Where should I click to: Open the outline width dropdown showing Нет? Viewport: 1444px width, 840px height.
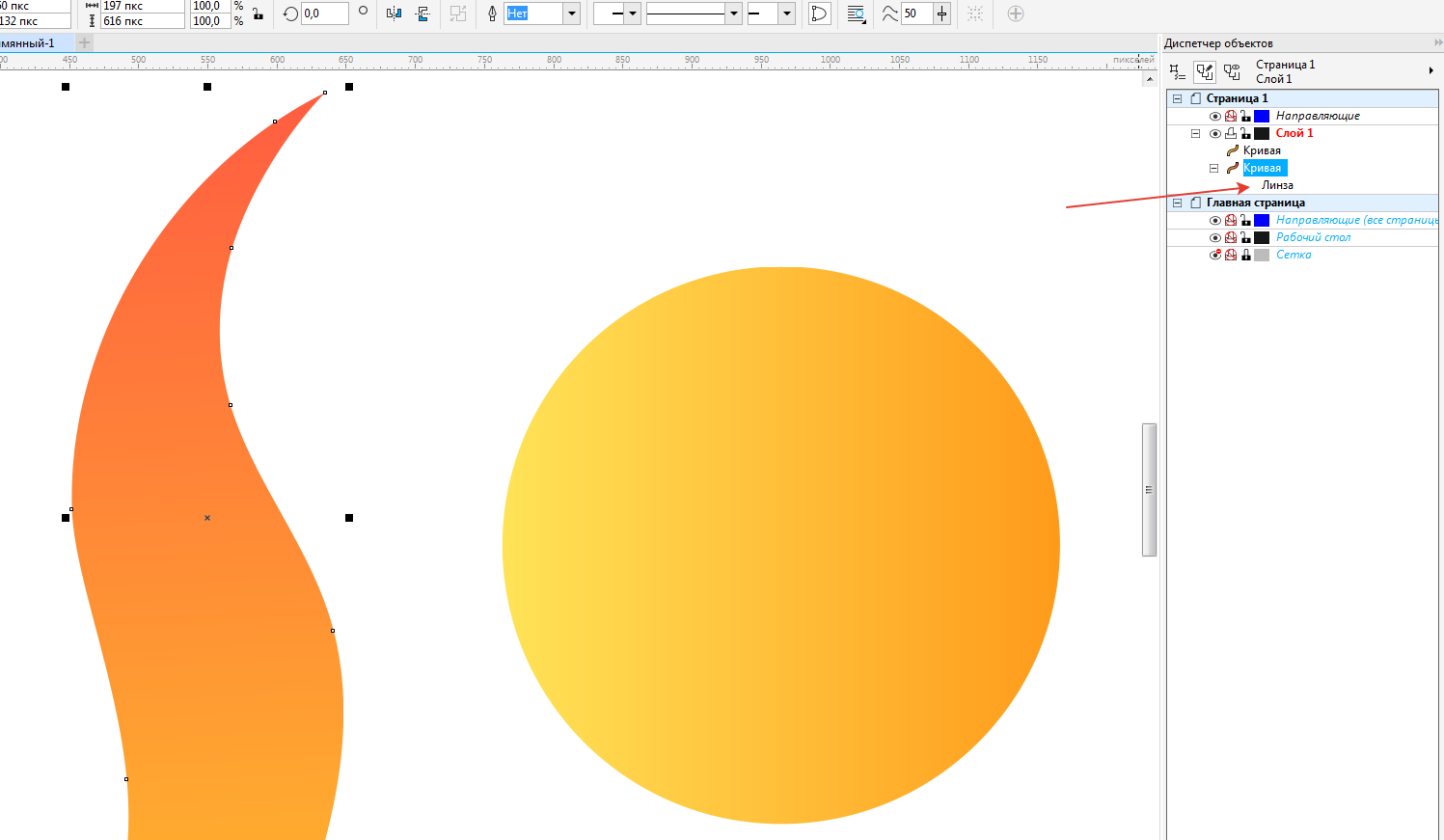(x=571, y=14)
